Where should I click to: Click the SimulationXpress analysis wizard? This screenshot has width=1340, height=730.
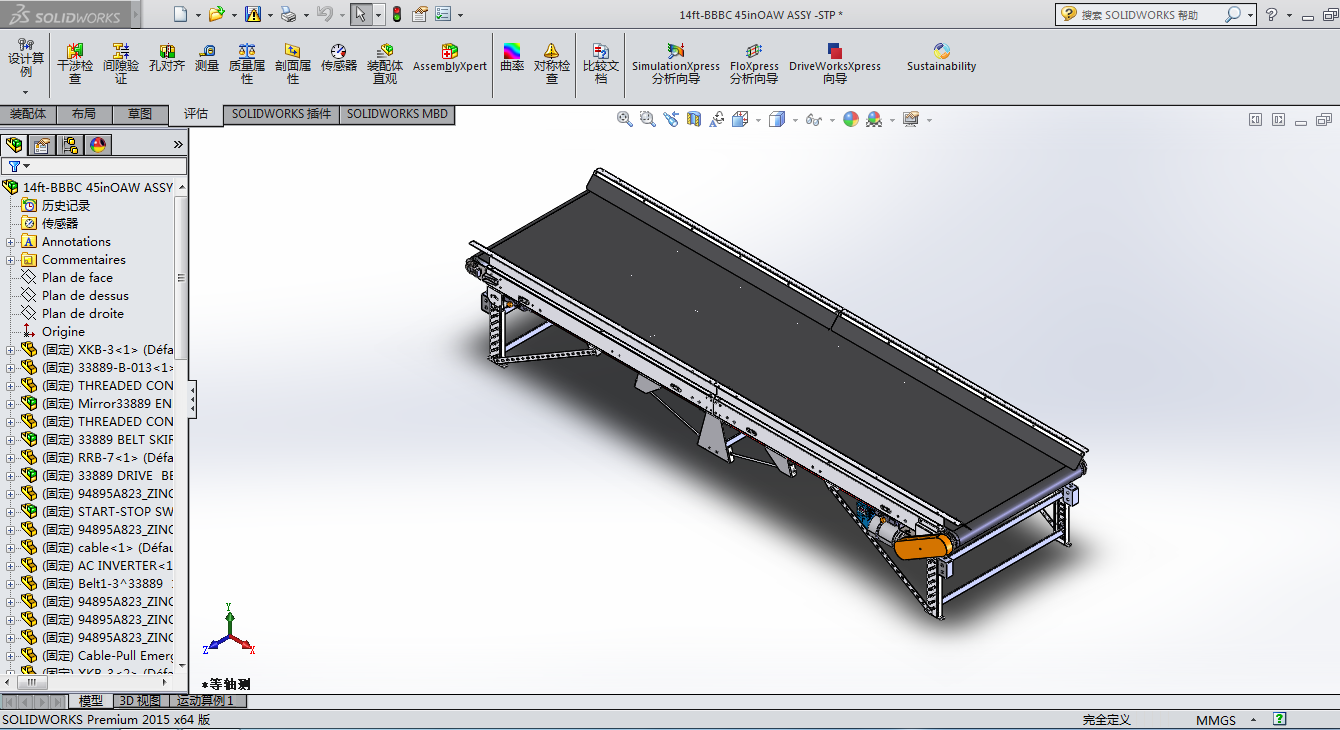[x=676, y=60]
